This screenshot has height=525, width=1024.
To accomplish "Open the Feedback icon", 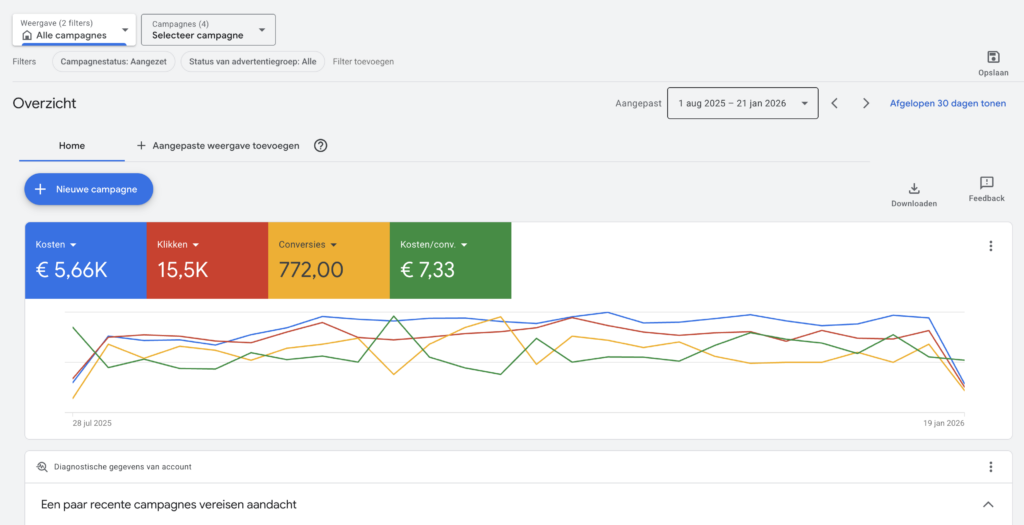I will coord(986,183).
